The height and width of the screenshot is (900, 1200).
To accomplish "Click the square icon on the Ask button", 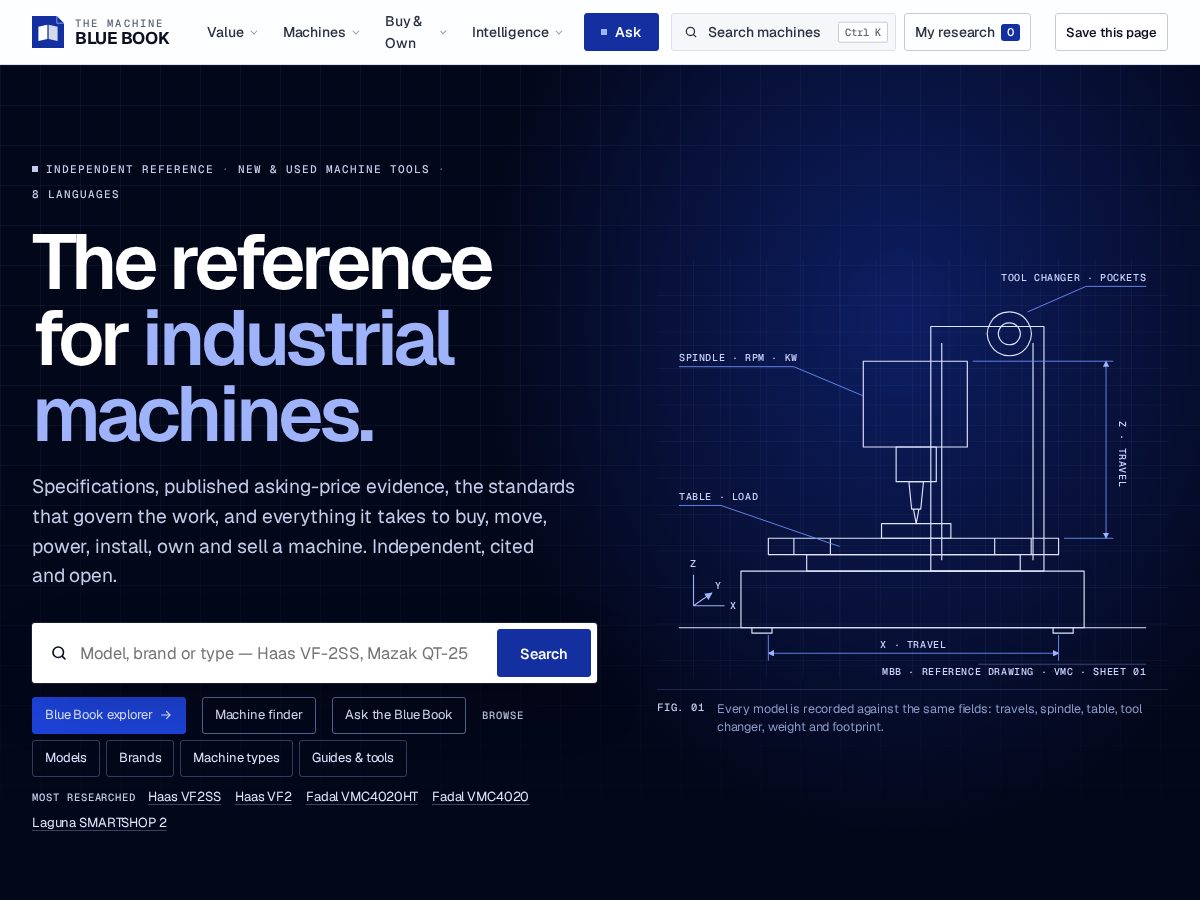I will pyautogui.click(x=604, y=32).
